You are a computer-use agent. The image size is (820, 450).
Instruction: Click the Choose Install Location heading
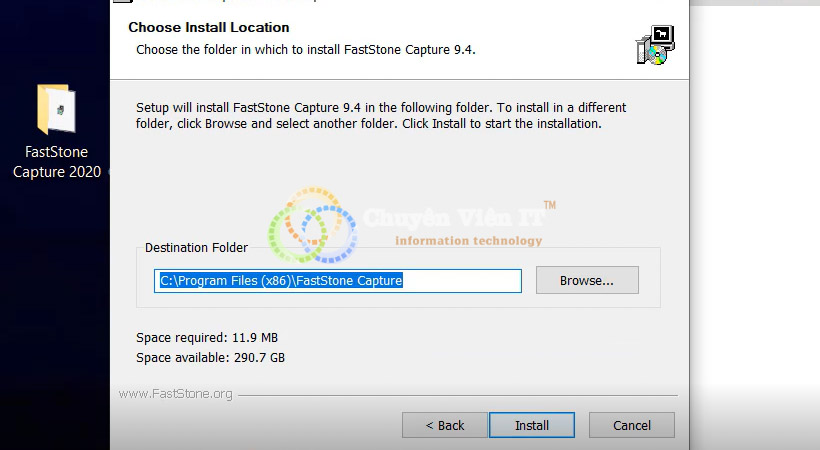[x=209, y=27]
